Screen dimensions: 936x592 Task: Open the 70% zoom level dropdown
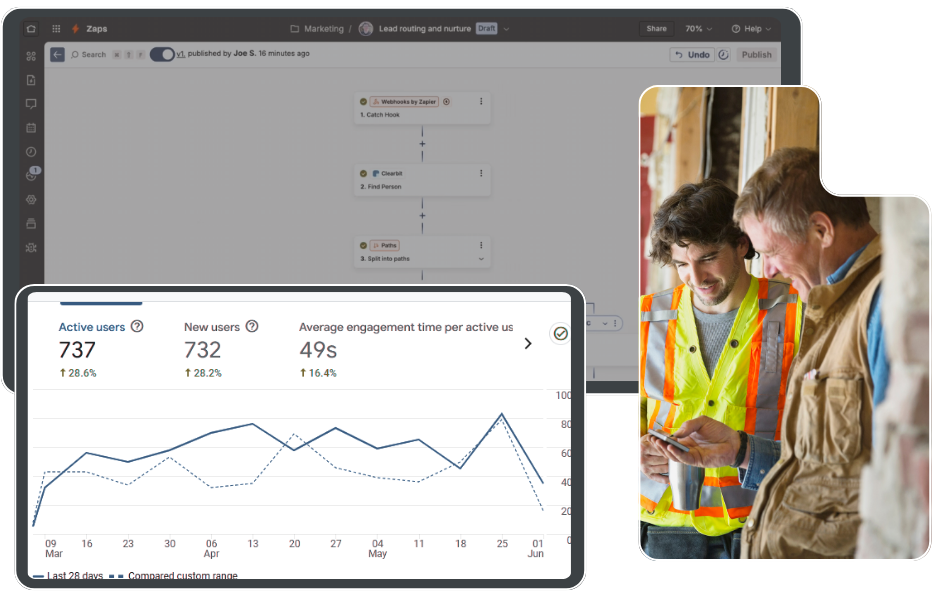pos(698,29)
